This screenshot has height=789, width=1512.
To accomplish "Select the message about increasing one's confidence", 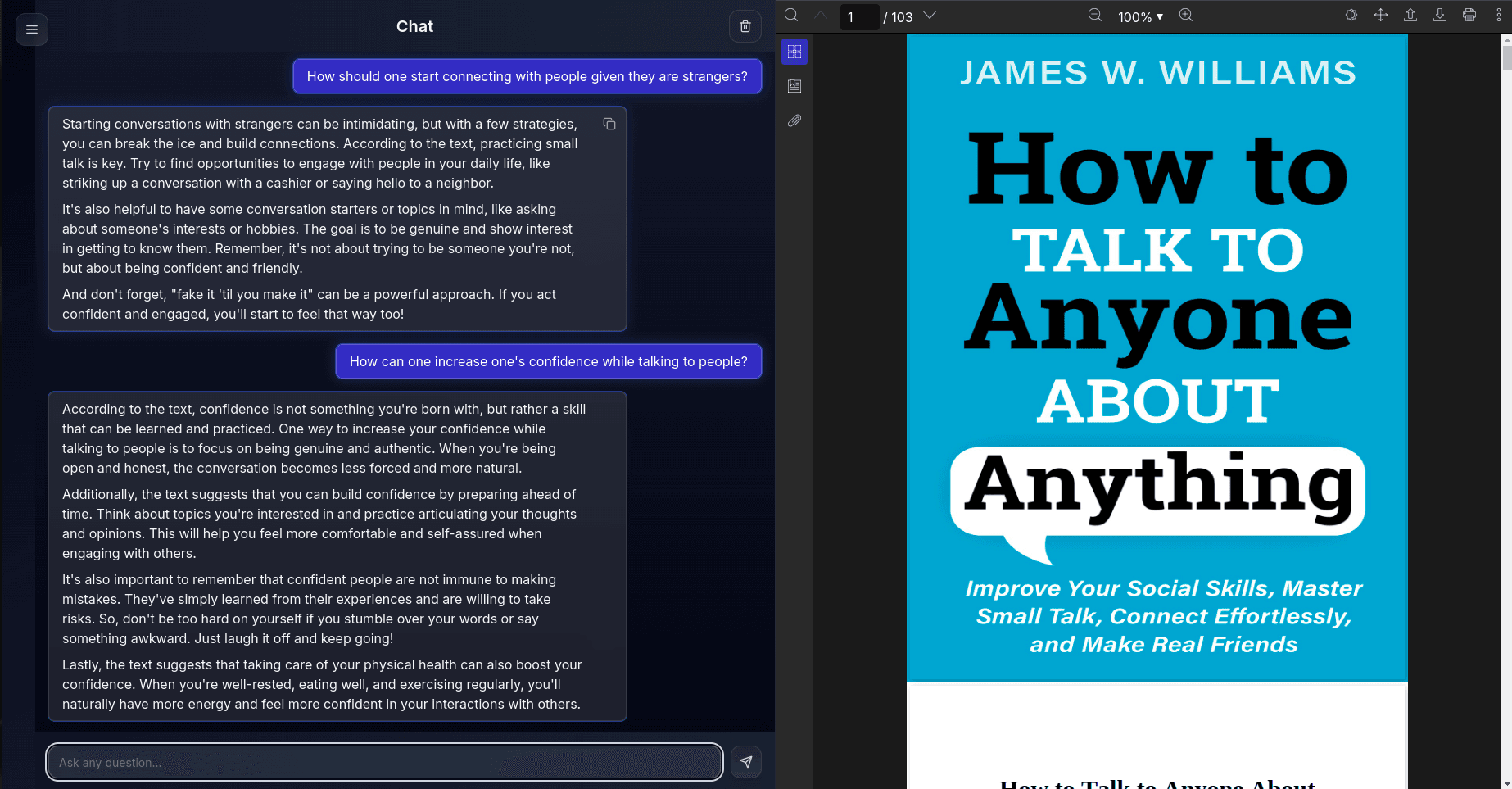I will (x=549, y=361).
